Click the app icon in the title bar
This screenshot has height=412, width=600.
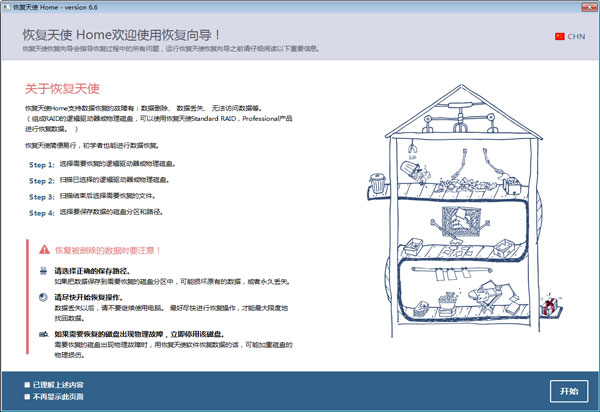pos(9,7)
